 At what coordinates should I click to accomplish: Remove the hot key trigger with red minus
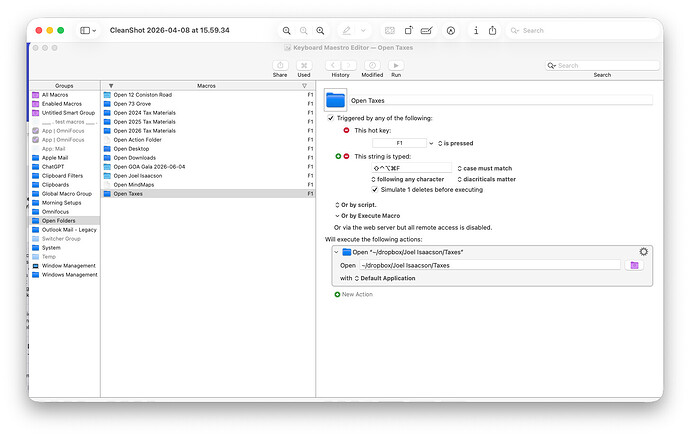tap(346, 130)
